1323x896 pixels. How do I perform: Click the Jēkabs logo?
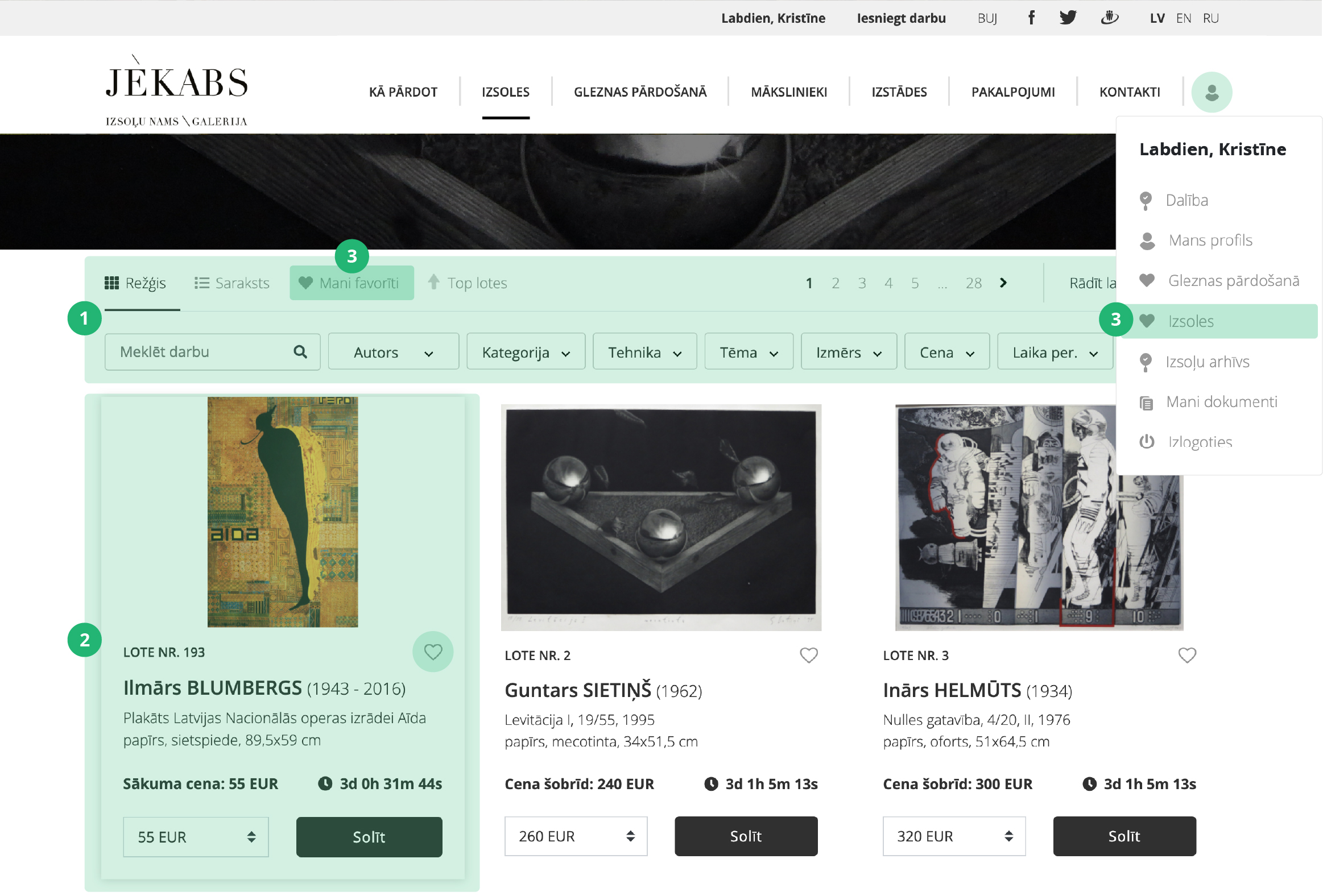click(x=176, y=91)
